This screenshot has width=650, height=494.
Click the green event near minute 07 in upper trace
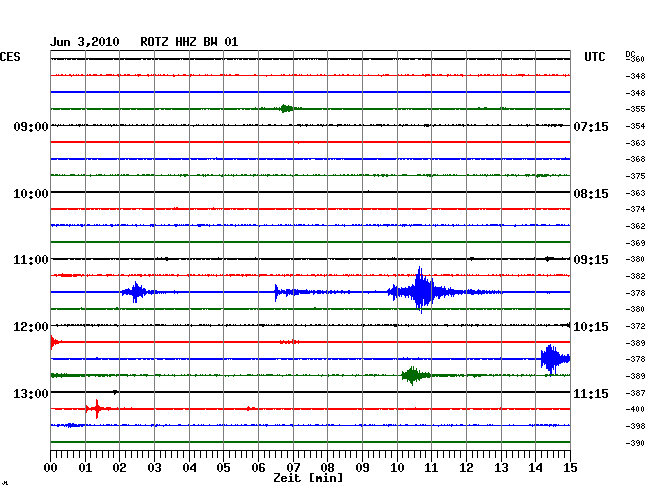285,109
